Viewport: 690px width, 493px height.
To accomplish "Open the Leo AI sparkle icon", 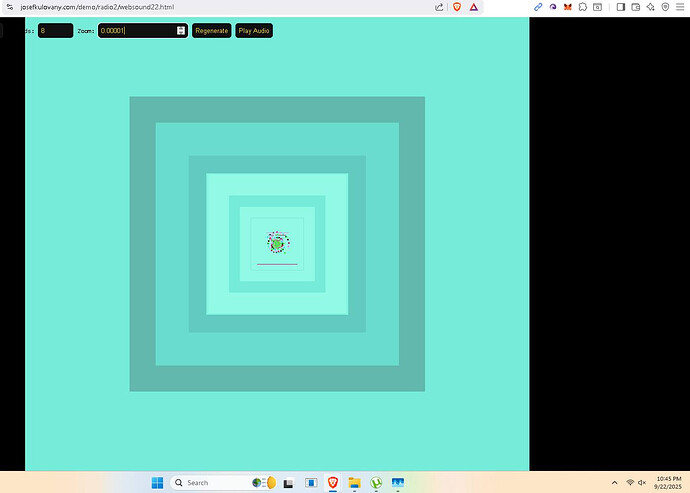I will tap(650, 7).
